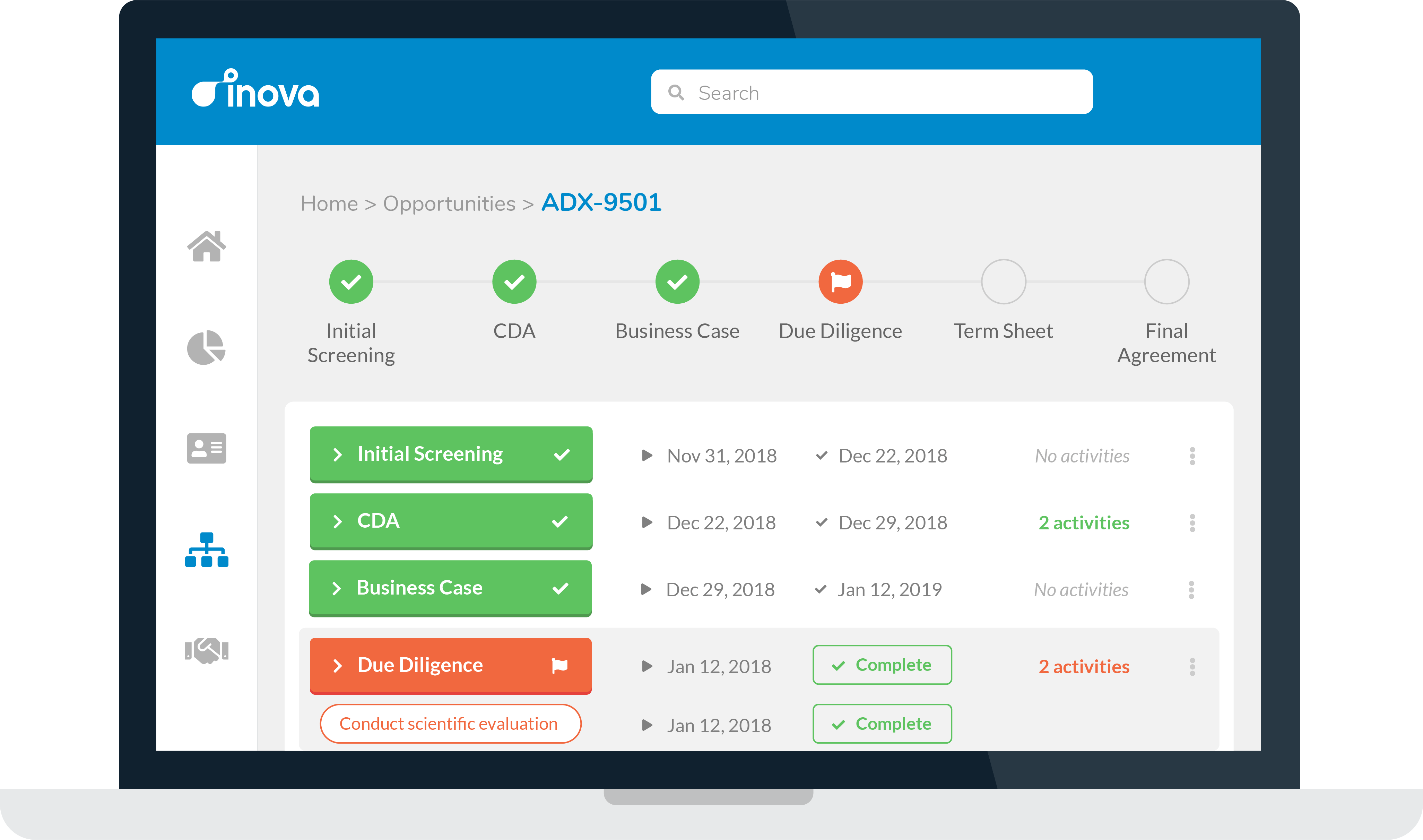Collapse the Due Diligence row chevron
Viewport: 1423px width, 840px height.
click(338, 666)
